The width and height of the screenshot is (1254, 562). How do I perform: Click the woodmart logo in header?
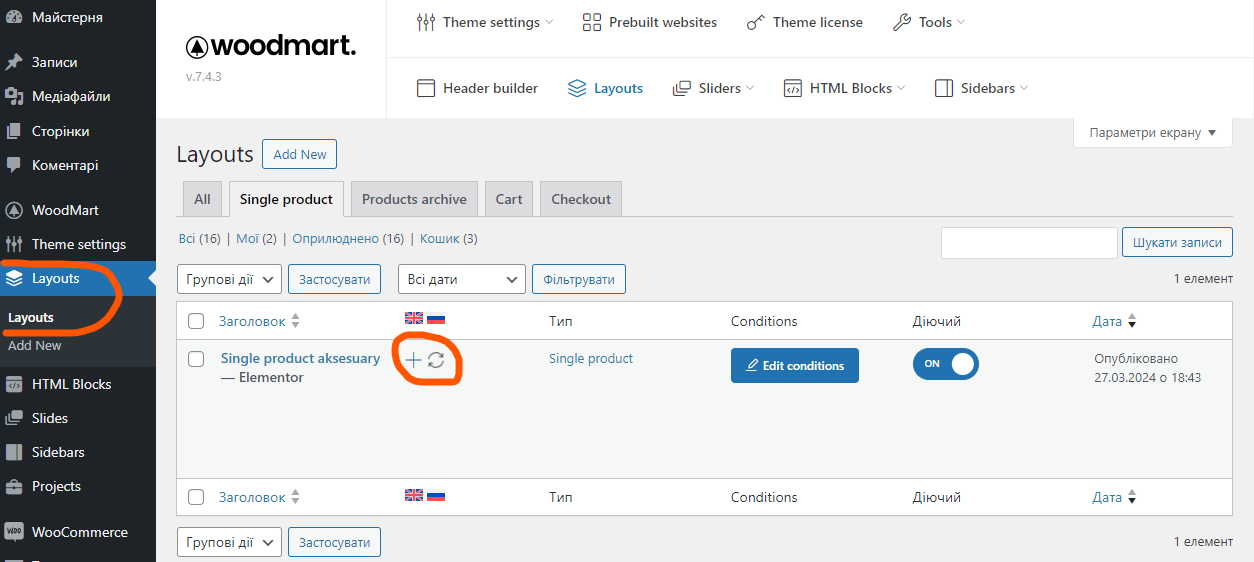point(271,46)
